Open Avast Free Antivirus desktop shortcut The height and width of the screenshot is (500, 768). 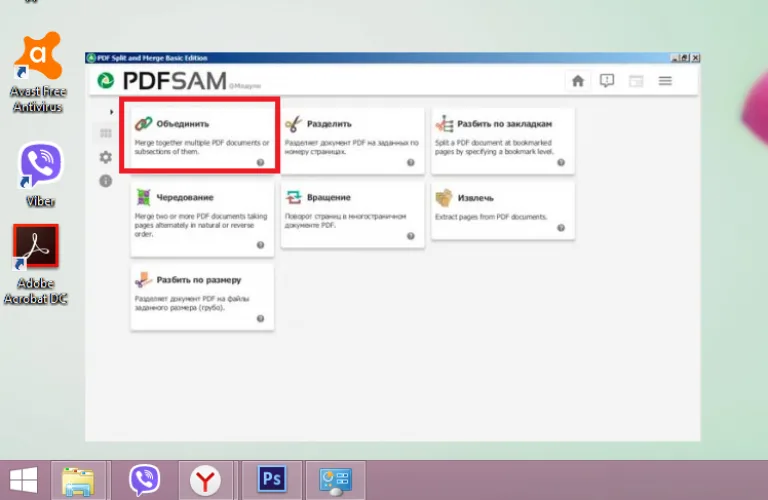tap(38, 72)
